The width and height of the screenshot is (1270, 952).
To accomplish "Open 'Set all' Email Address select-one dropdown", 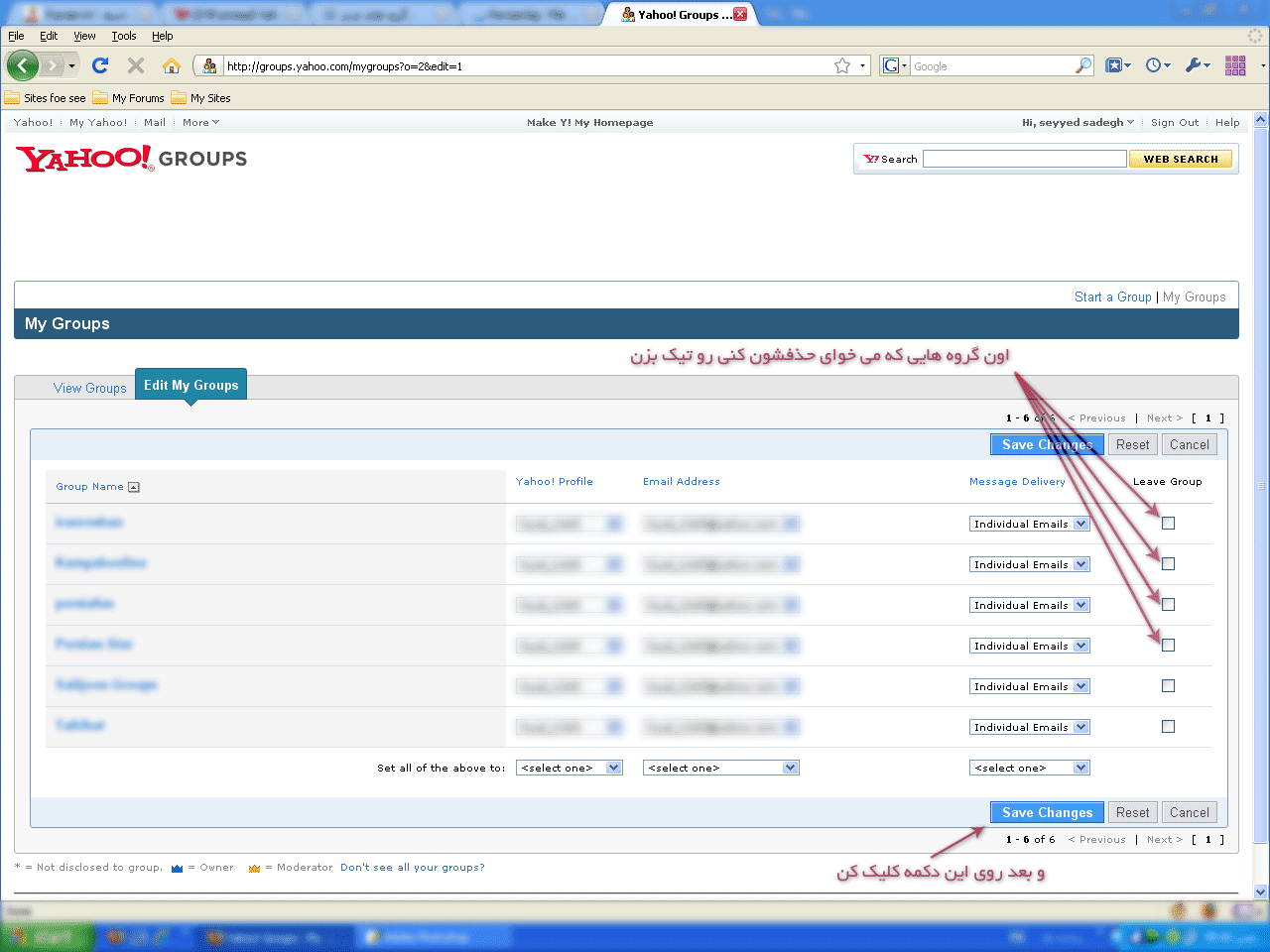I will [x=720, y=768].
